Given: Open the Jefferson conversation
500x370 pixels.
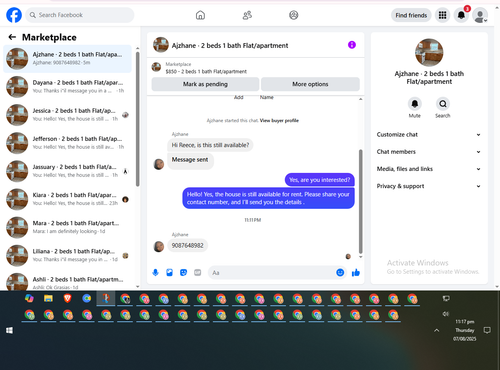Looking at the screenshot, I should 67,143.
